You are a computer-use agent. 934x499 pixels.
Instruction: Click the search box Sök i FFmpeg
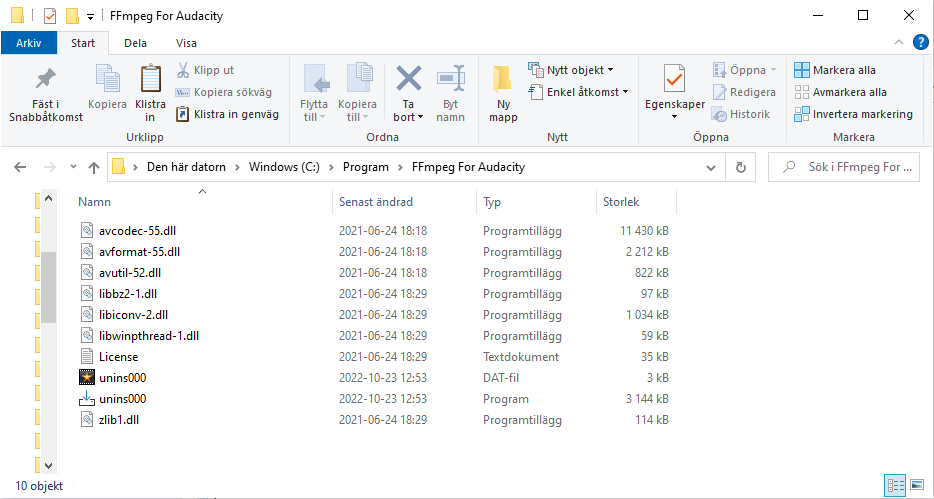coord(855,167)
